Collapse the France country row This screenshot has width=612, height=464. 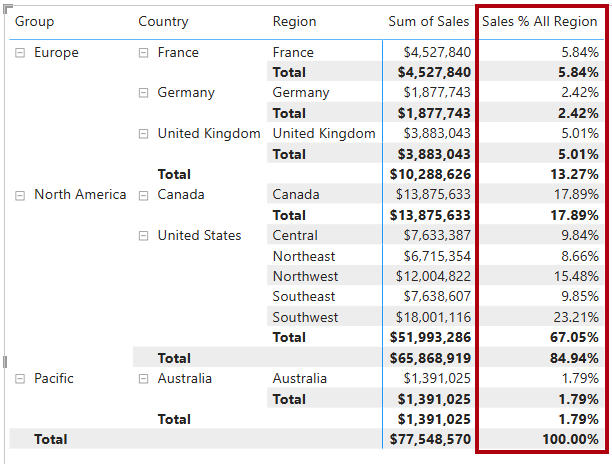[144, 53]
